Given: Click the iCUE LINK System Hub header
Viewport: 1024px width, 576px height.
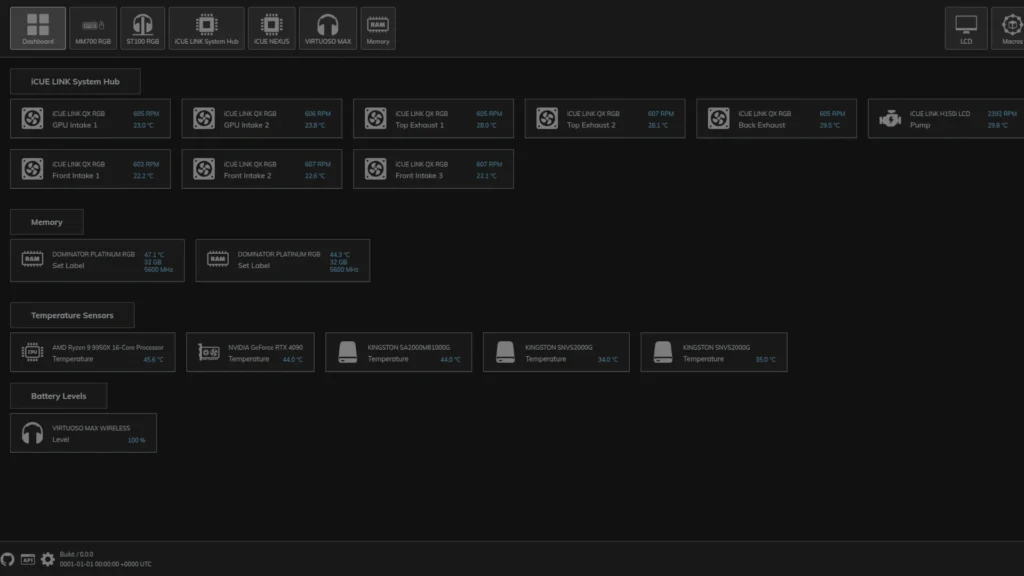Looking at the screenshot, I should [75, 81].
